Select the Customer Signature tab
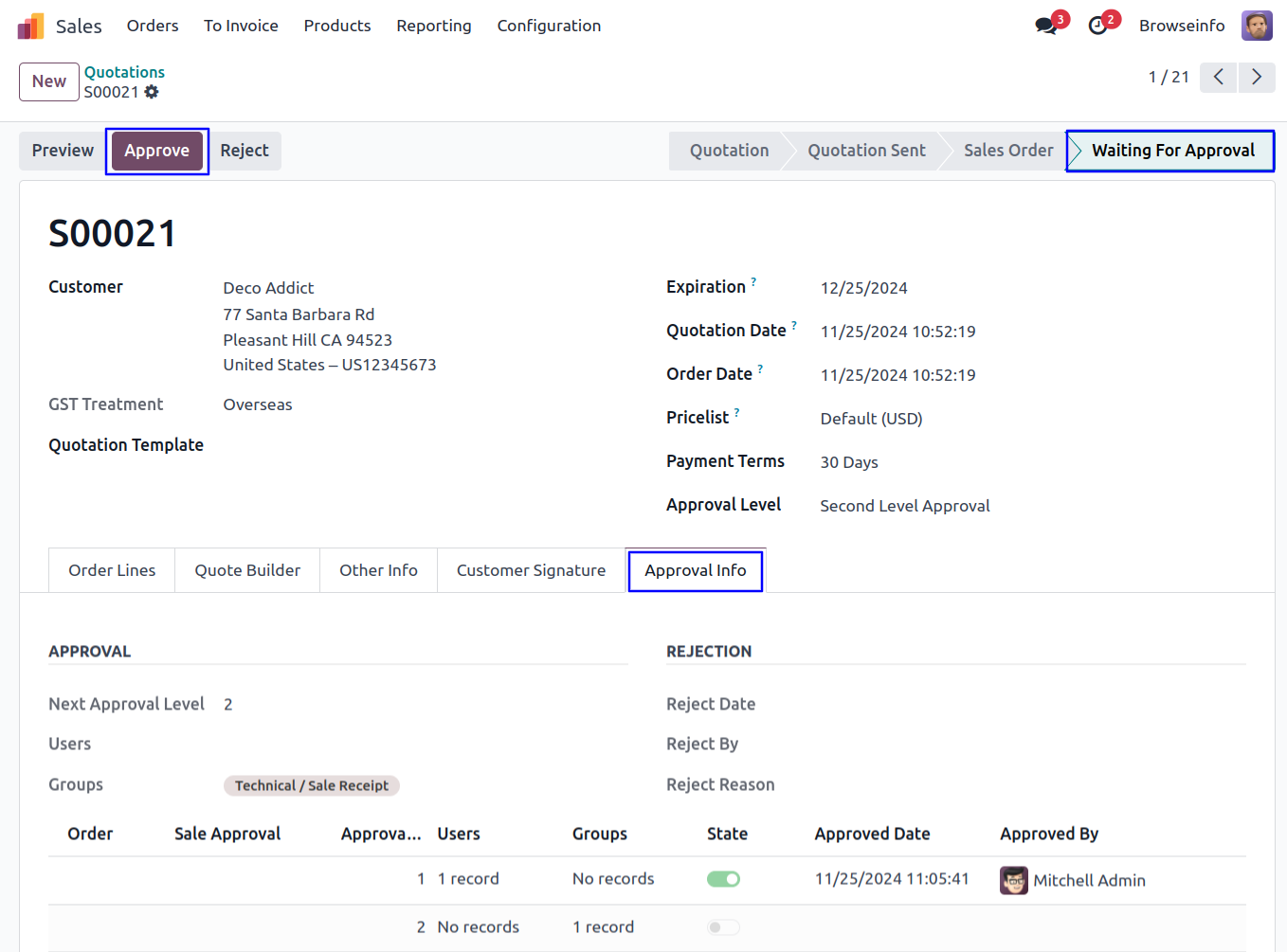The width and height of the screenshot is (1287, 952). tap(531, 570)
